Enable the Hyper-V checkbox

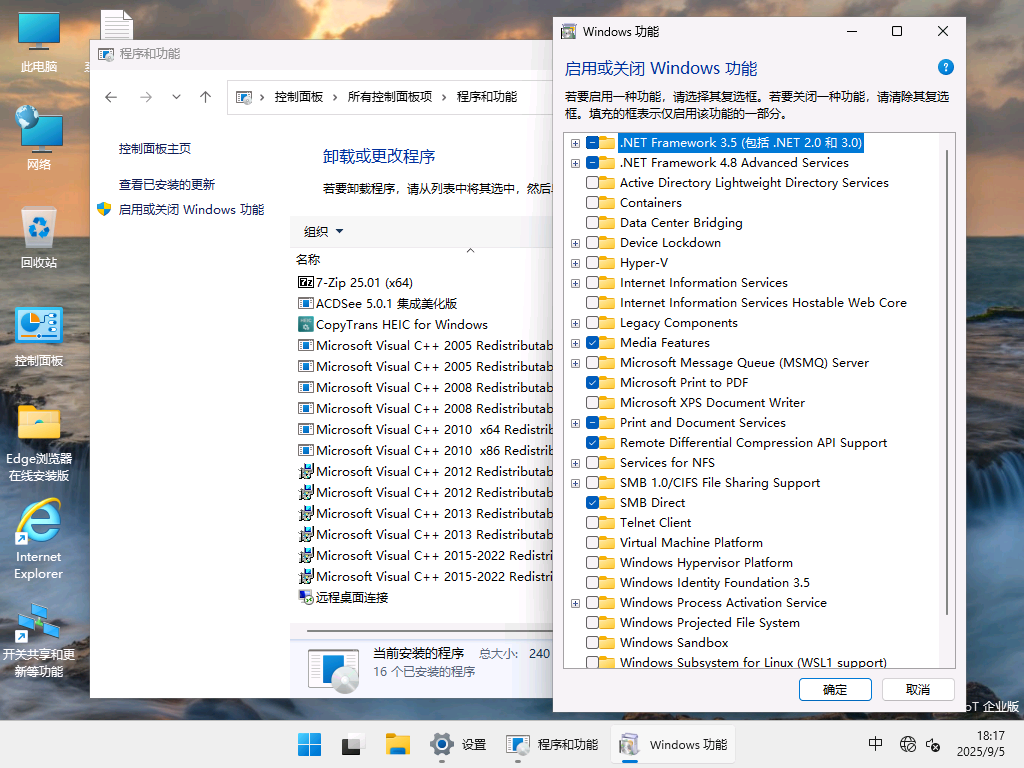pos(592,263)
